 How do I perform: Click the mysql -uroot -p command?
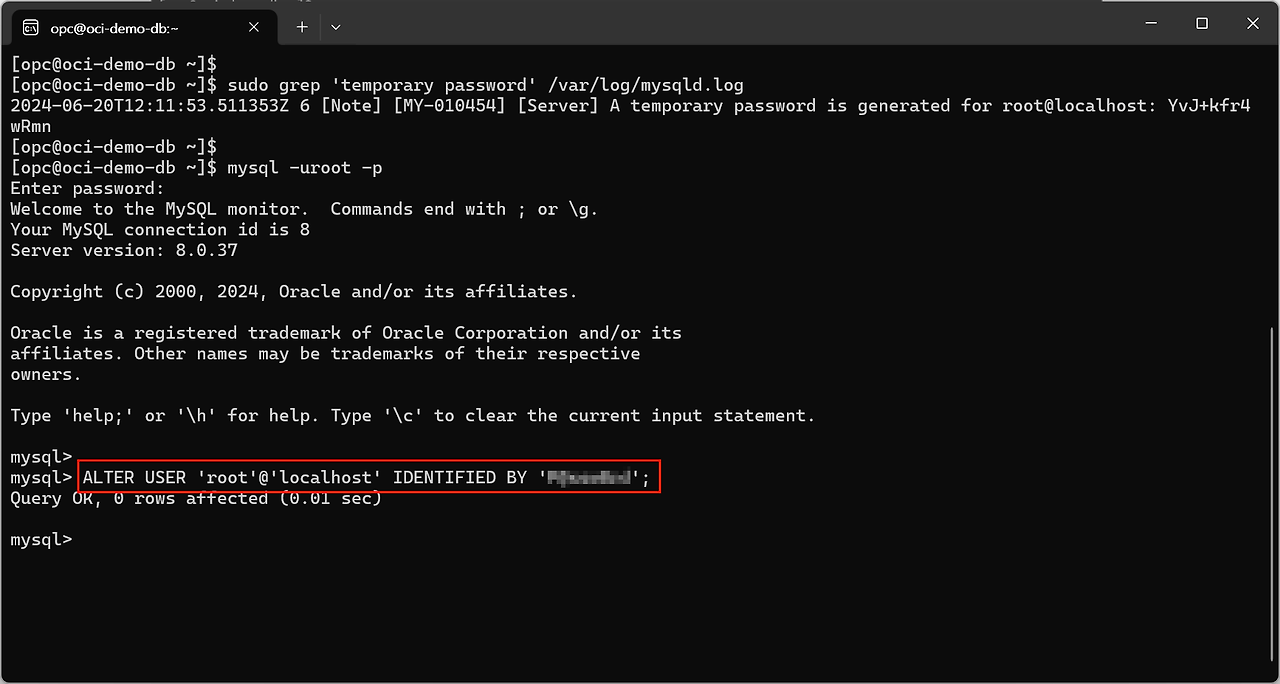(305, 168)
